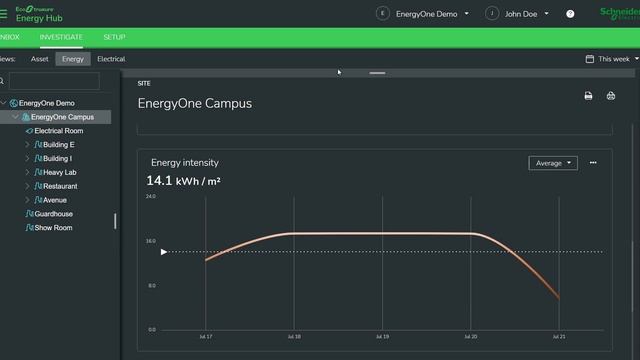Viewport: 640px width, 360px height.
Task: Click the page vertical scrollbar
Action: 633,278
